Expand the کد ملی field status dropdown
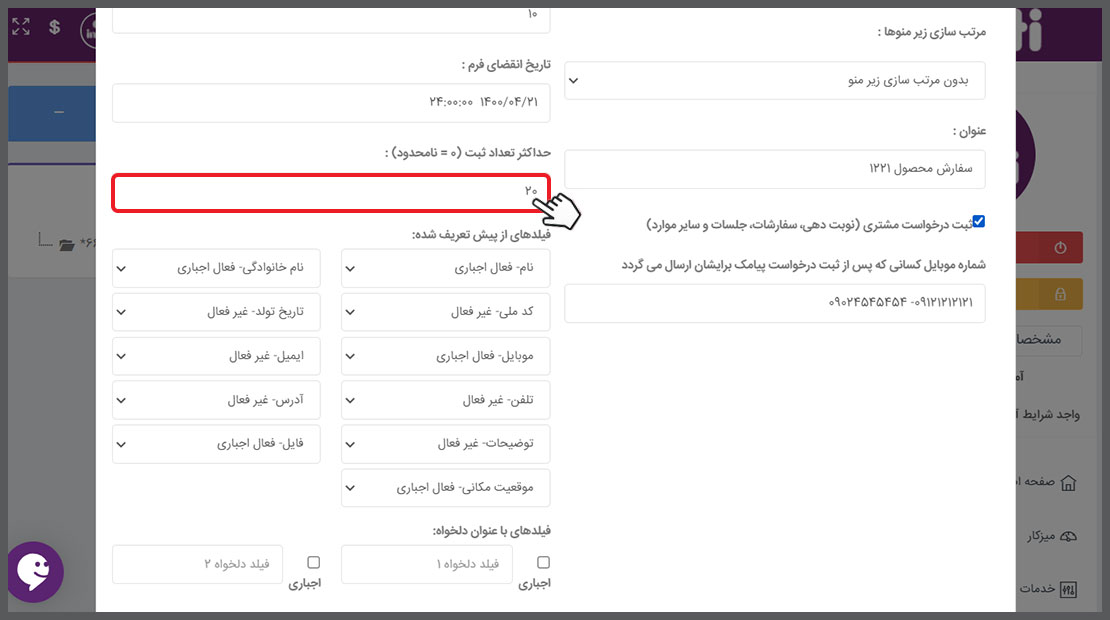 click(x=445, y=312)
